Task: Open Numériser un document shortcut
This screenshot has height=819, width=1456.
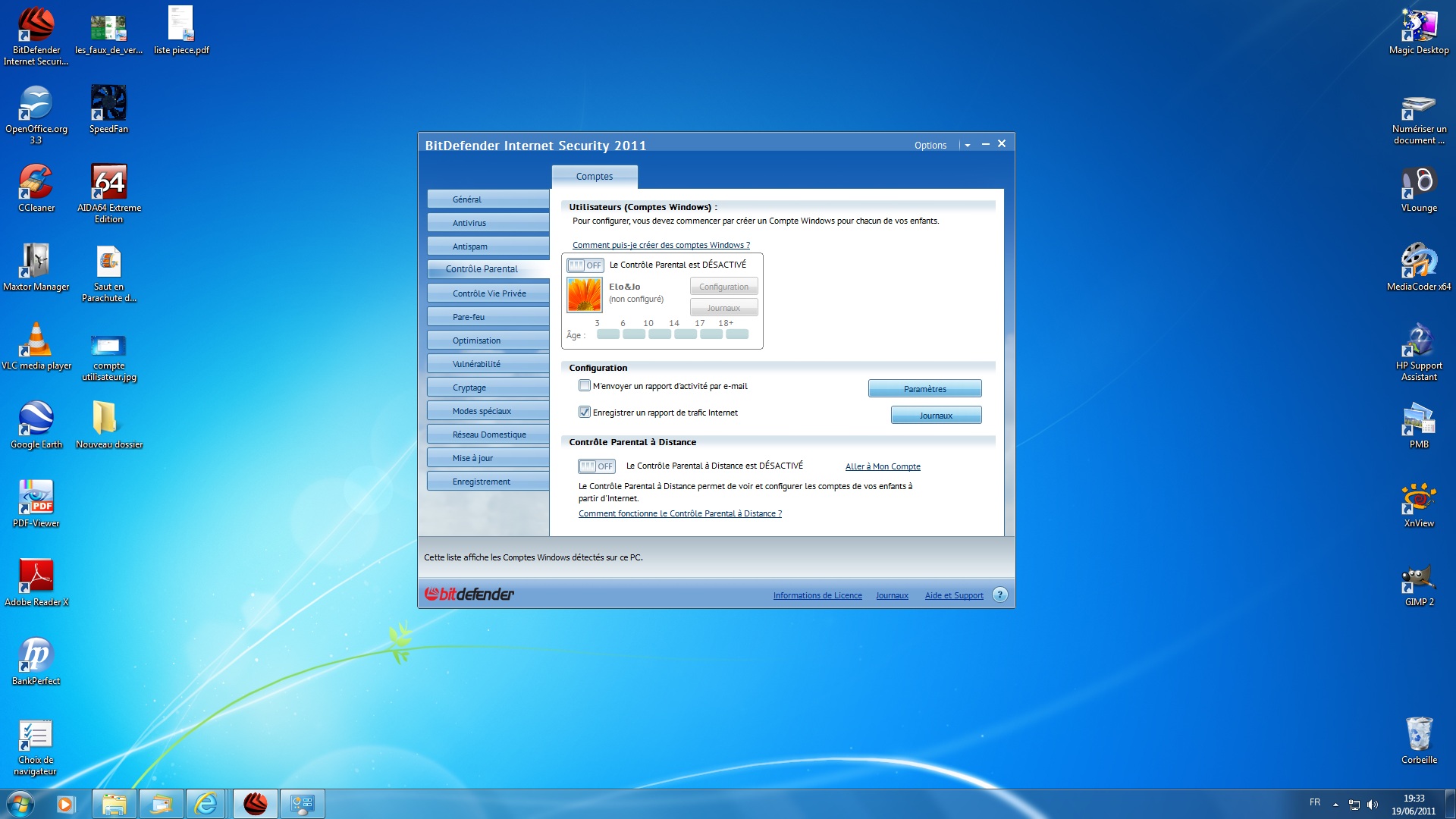Action: pyautogui.click(x=1419, y=120)
